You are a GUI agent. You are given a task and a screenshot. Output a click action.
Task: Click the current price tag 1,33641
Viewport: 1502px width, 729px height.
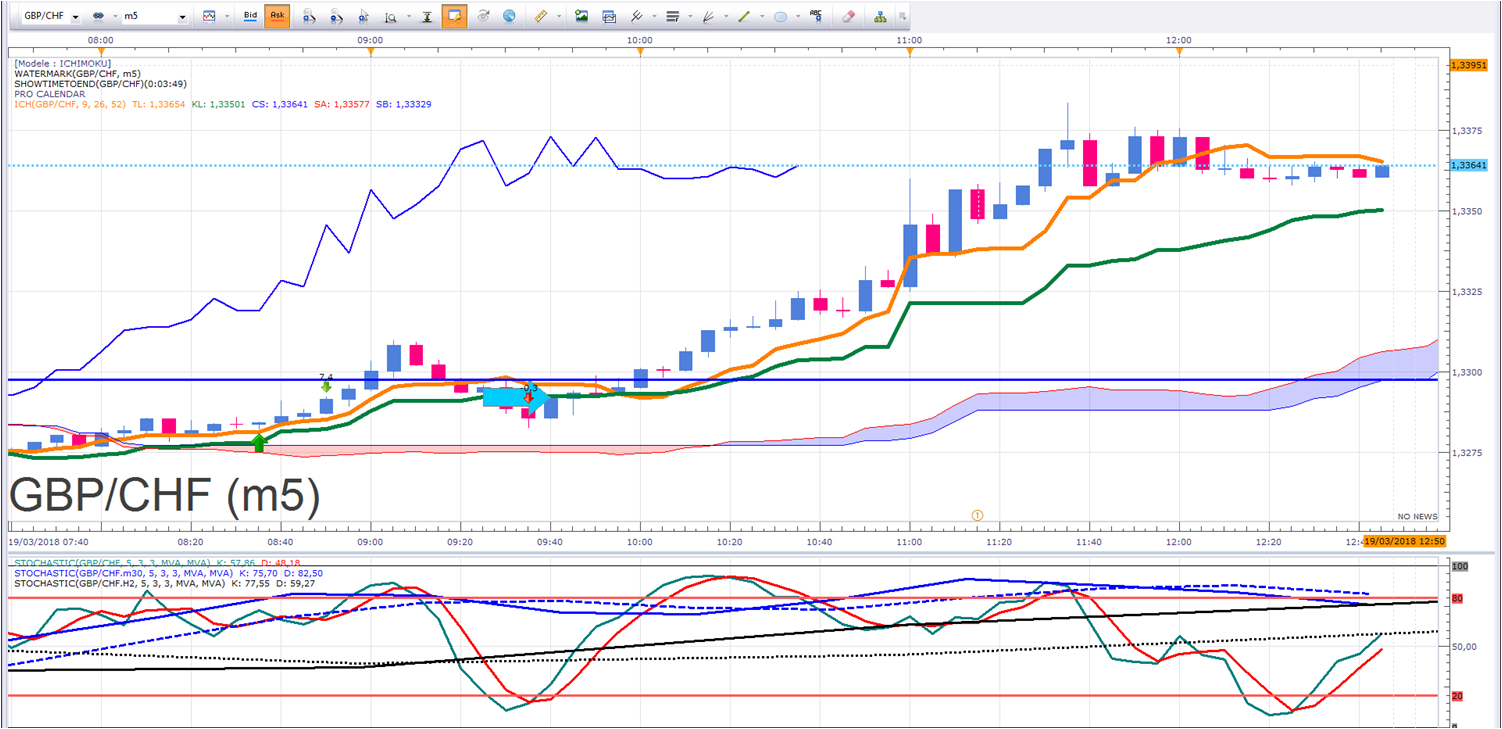[x=1467, y=166]
